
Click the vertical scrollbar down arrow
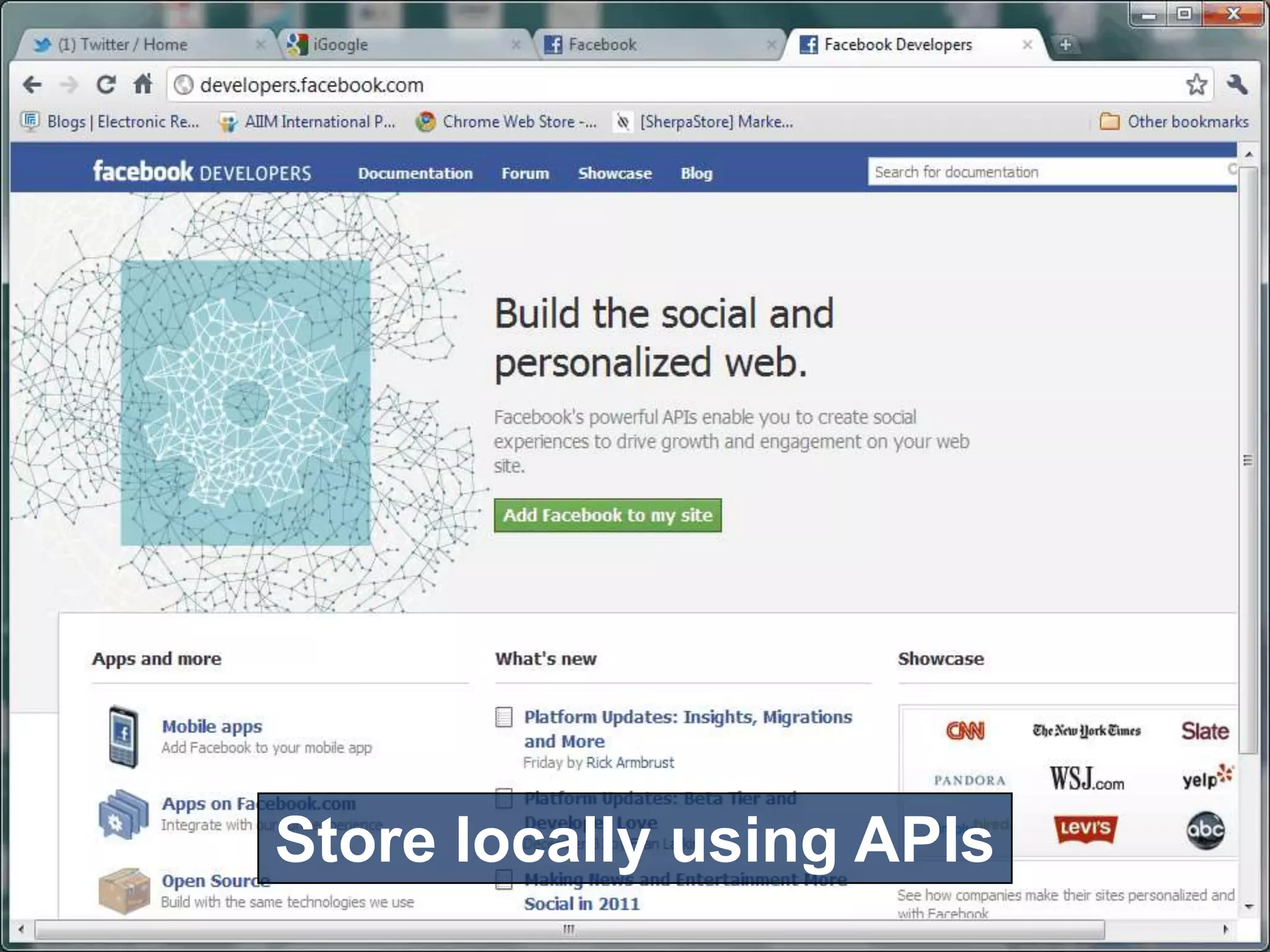coord(1248,907)
